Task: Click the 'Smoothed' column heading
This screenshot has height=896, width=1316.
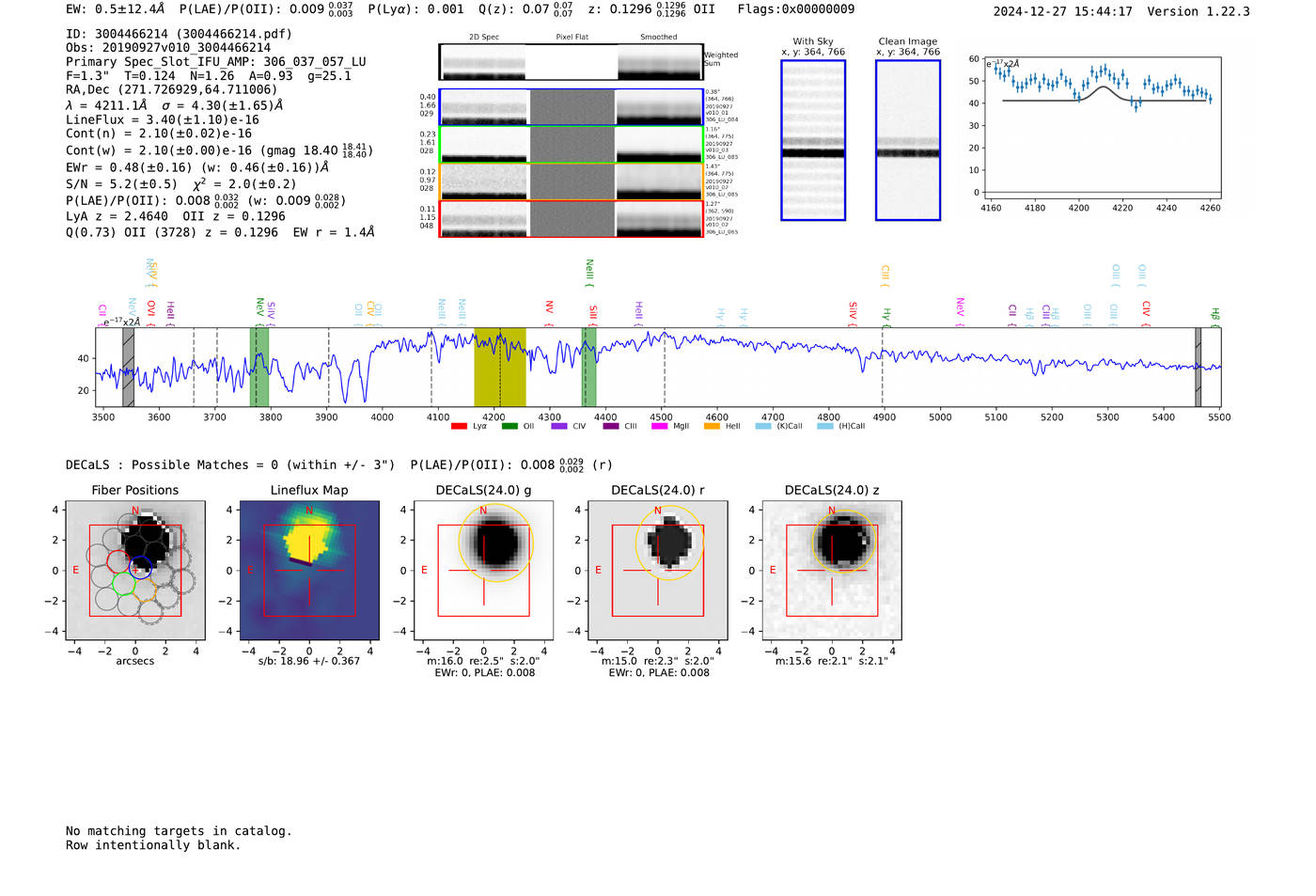Action: click(x=659, y=38)
